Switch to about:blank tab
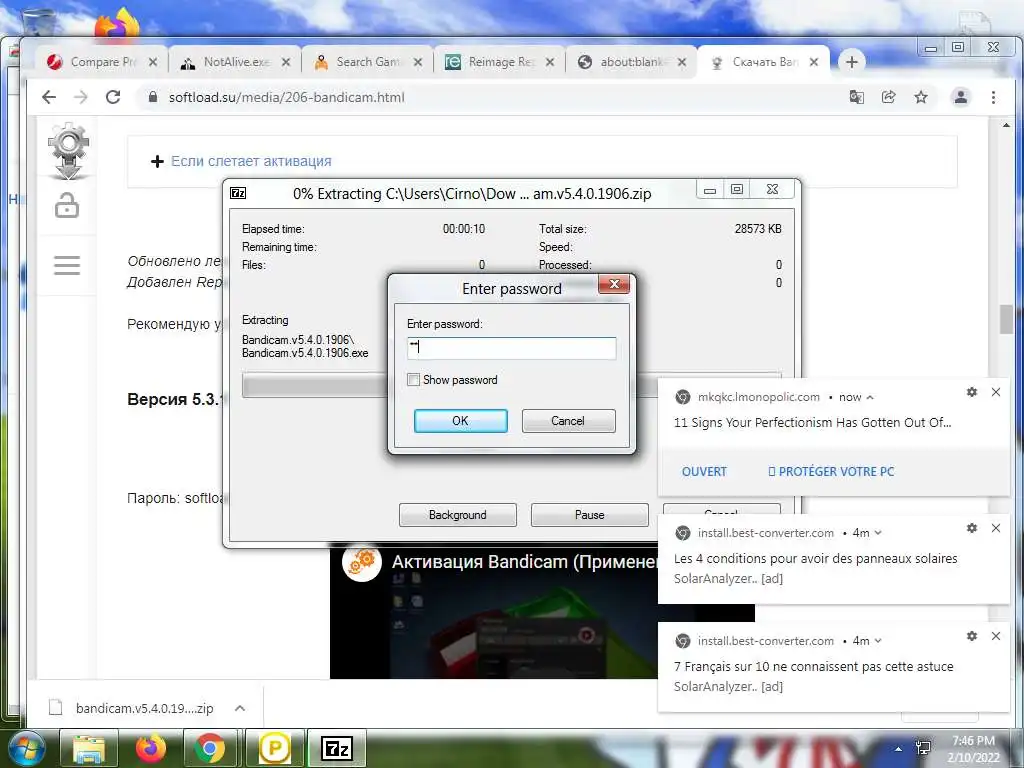This screenshot has height=768, width=1024. pos(632,62)
